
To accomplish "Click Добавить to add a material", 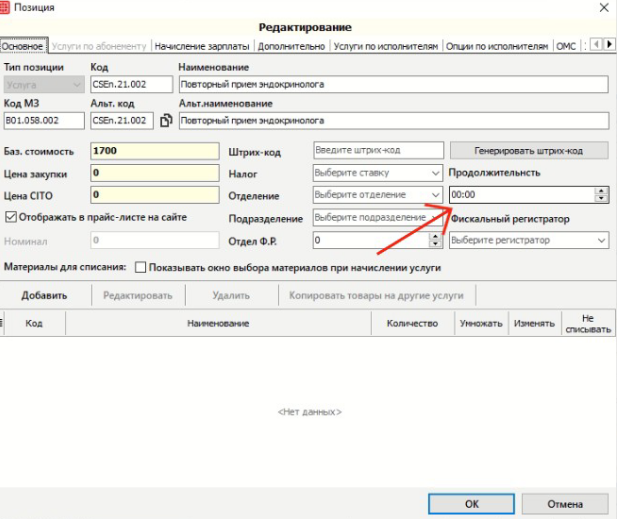I will [x=44, y=296].
